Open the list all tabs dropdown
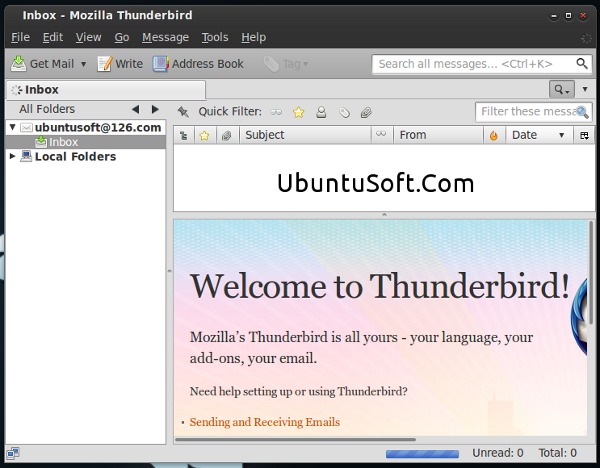The width and height of the screenshot is (600, 468). click(x=585, y=90)
